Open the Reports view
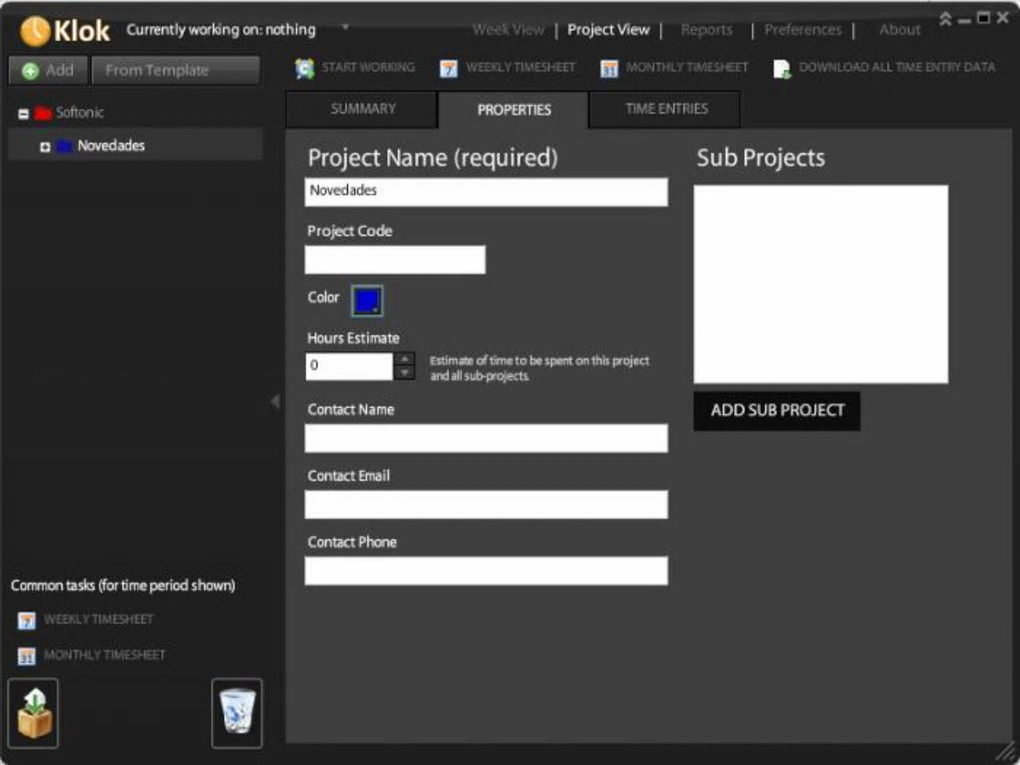Image resolution: width=1020 pixels, height=765 pixels. (706, 29)
